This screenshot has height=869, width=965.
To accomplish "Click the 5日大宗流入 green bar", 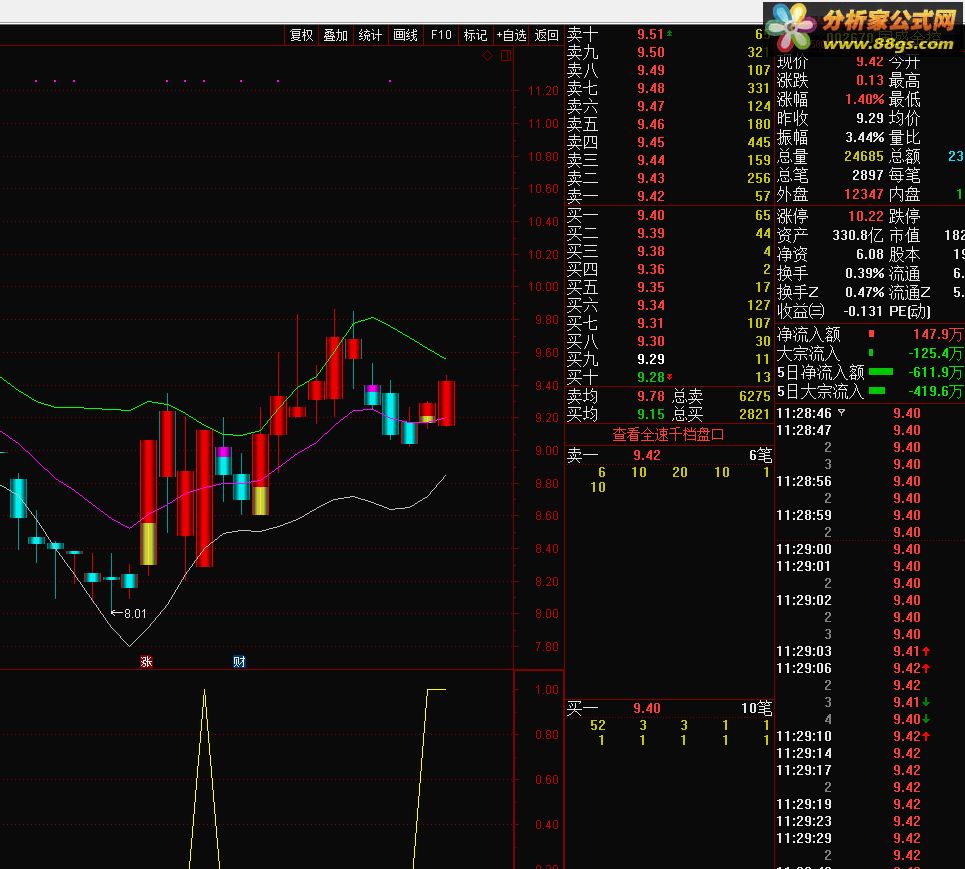I will pyautogui.click(x=877, y=391).
